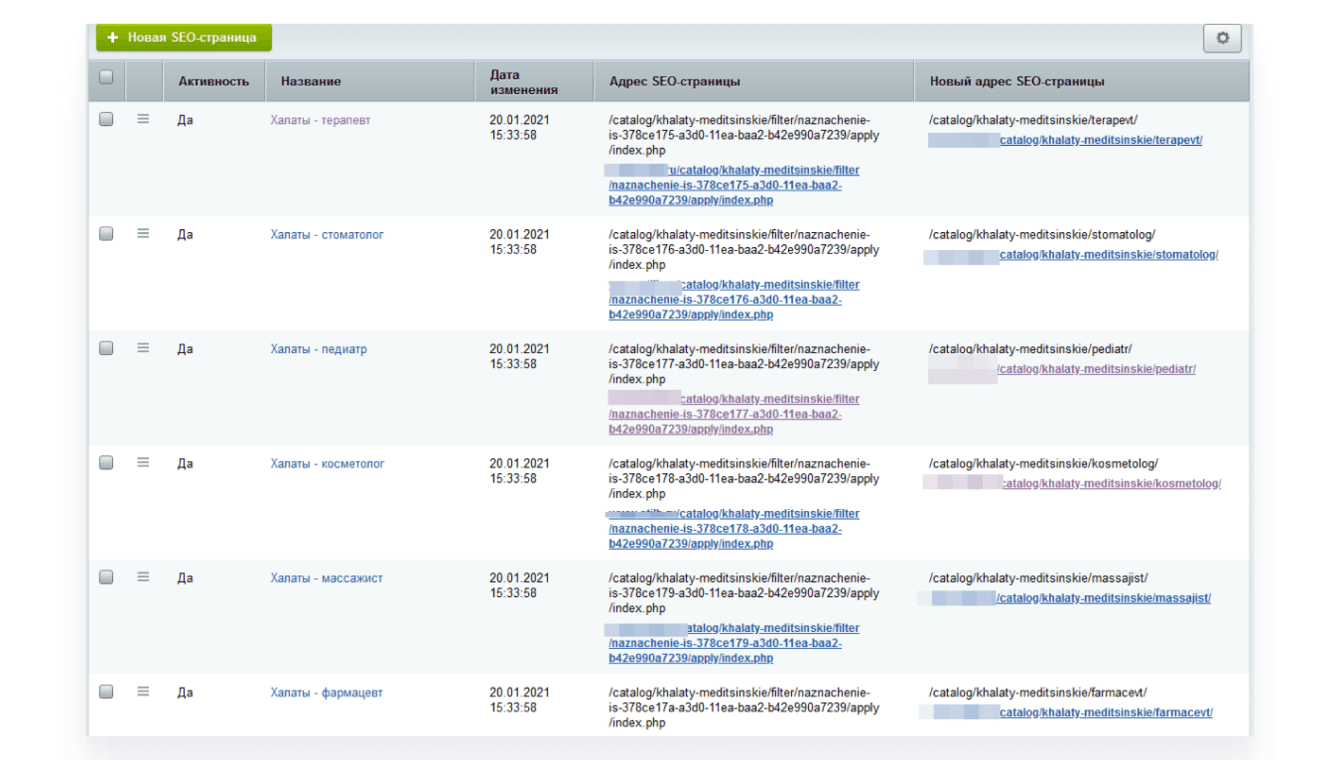
Task: Click the Новая SEO-страница button
Action: click(184, 38)
